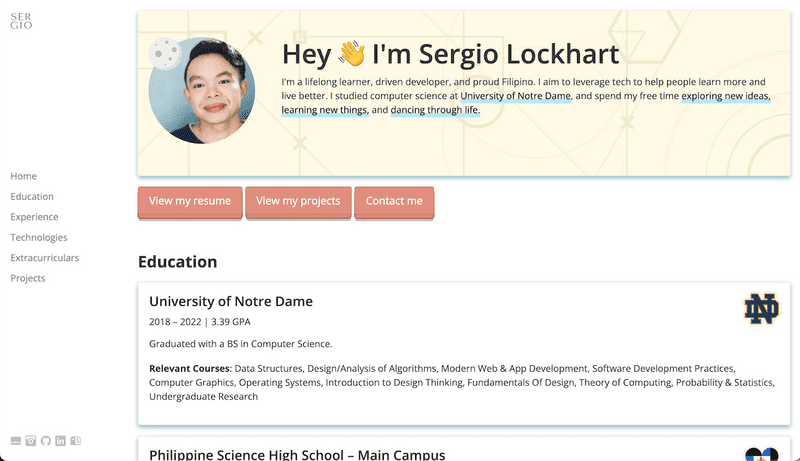Go to Education in sidebar navigation
Viewport: 800px width, 461px height.
(32, 196)
